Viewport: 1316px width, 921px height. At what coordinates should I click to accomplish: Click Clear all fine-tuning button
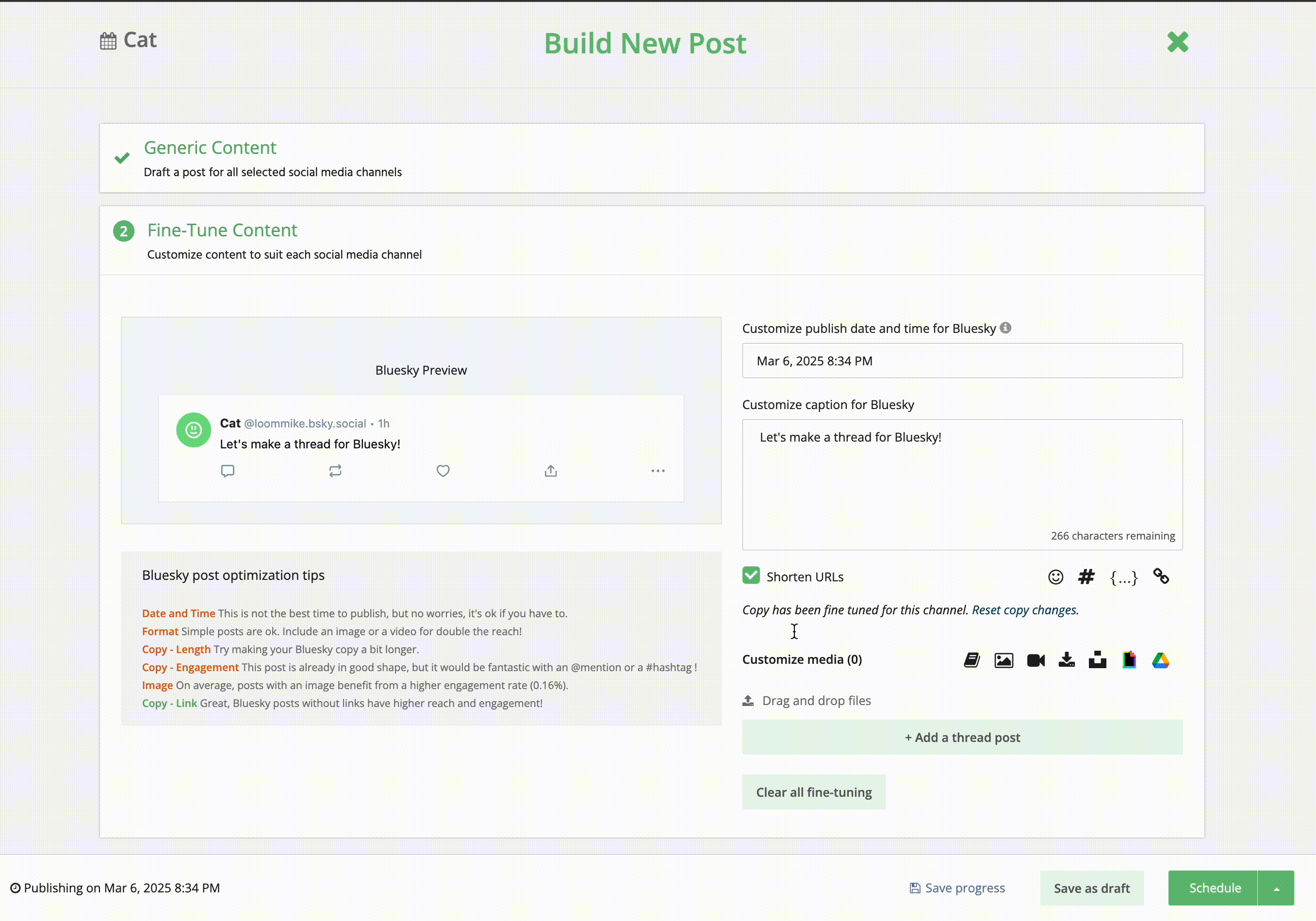click(813, 792)
